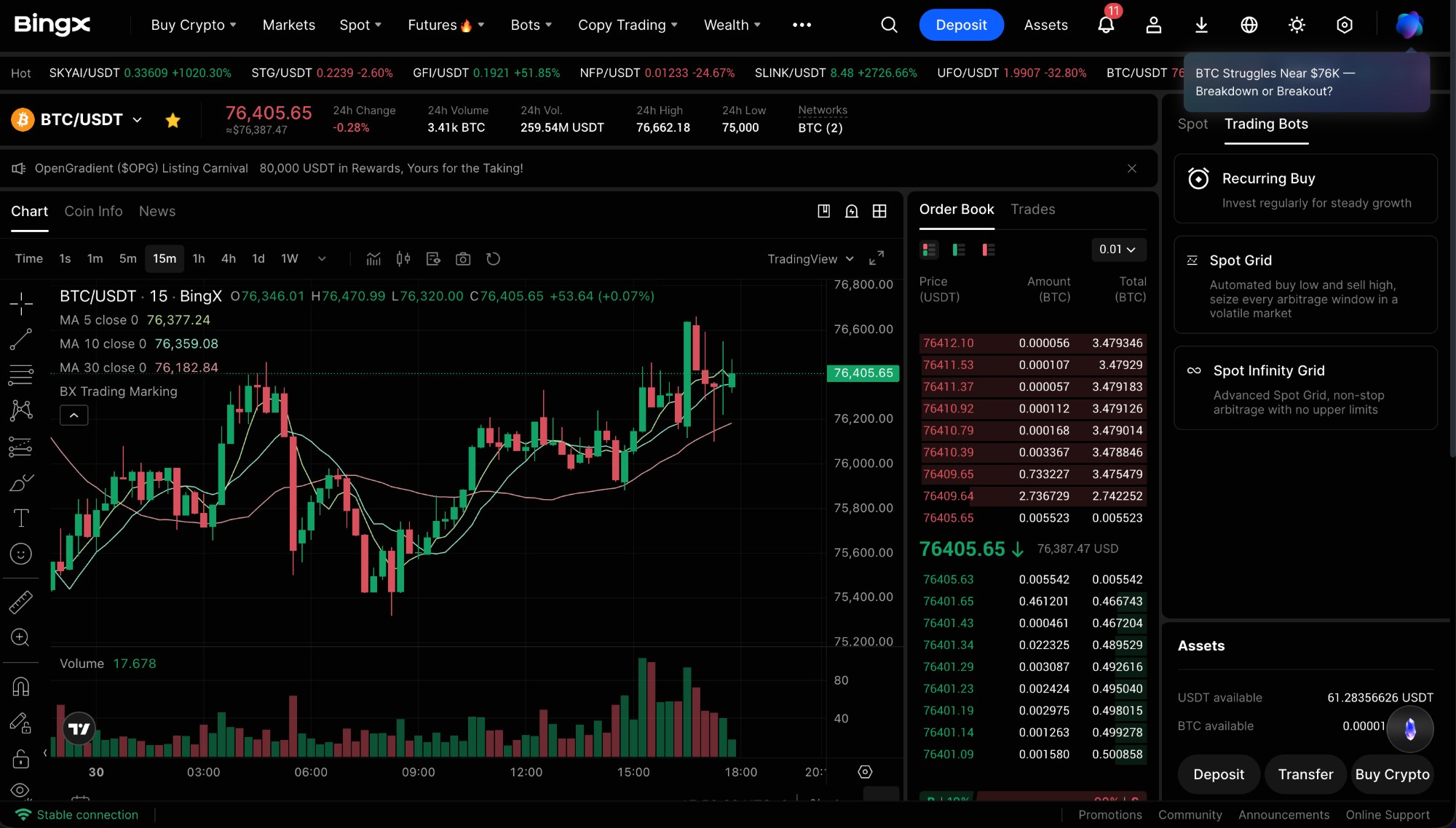The height and width of the screenshot is (828, 1456).
Task: Expand Spot menu dropdown
Action: (x=360, y=25)
